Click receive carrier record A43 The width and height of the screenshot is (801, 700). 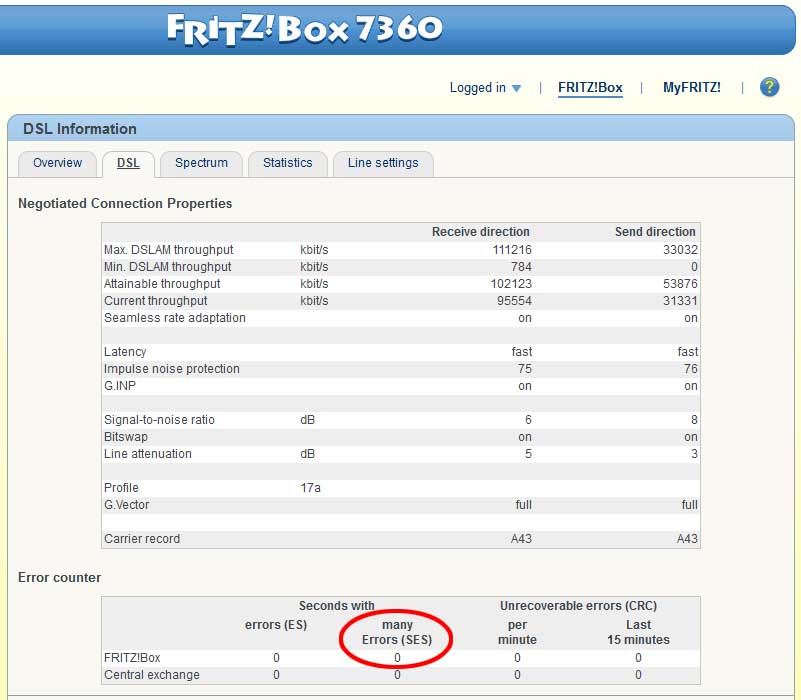click(x=521, y=539)
